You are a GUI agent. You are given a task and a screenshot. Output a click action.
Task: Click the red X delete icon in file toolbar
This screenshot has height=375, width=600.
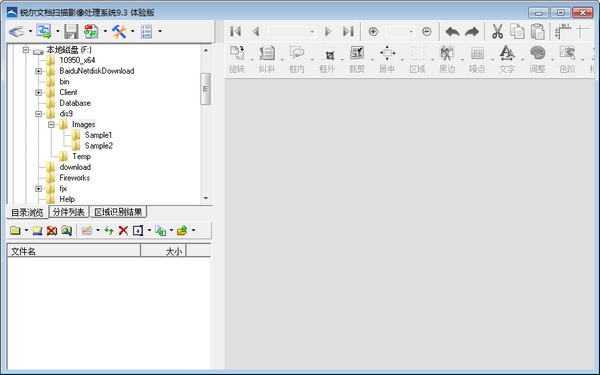pos(123,230)
